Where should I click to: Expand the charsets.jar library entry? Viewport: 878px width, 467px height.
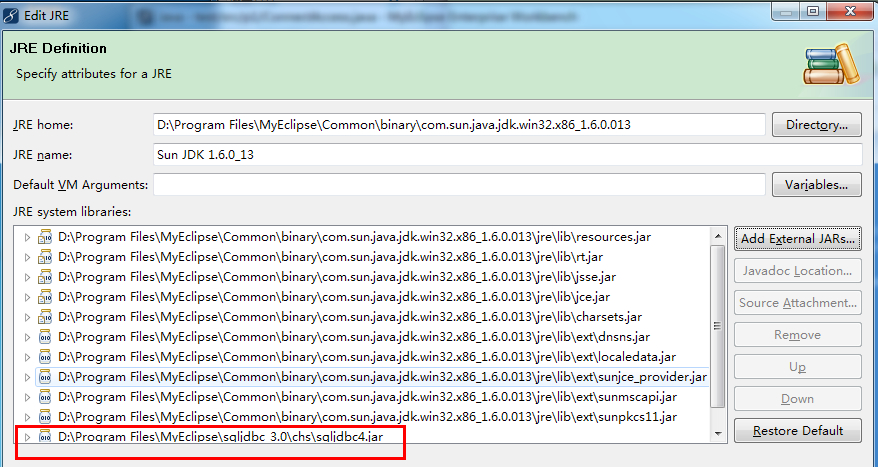(27, 317)
